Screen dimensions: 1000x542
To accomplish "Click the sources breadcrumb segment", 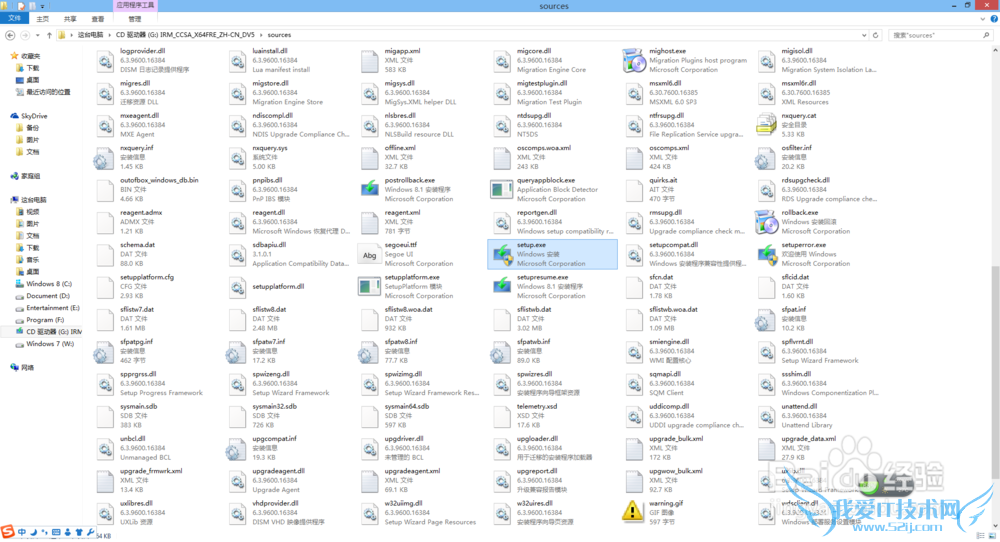I will (279, 35).
